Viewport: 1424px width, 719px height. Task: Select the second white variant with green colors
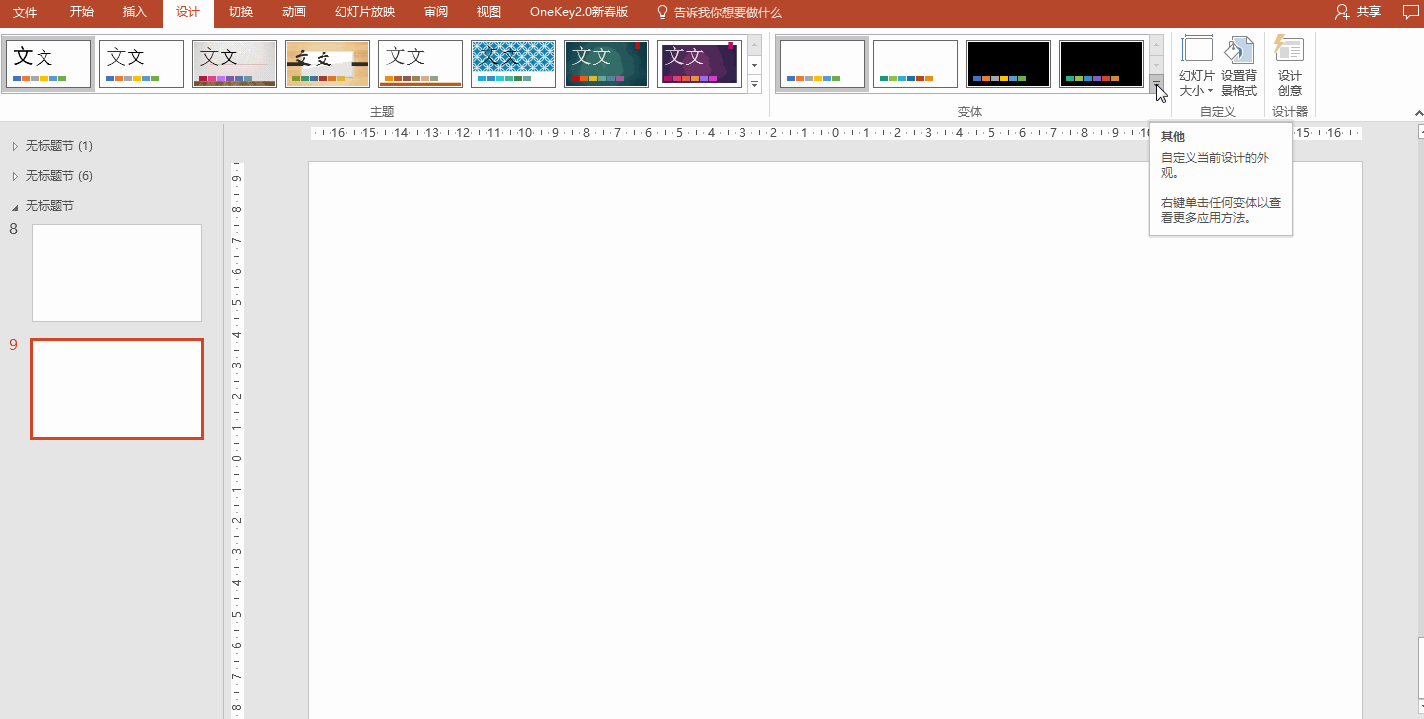click(915, 64)
